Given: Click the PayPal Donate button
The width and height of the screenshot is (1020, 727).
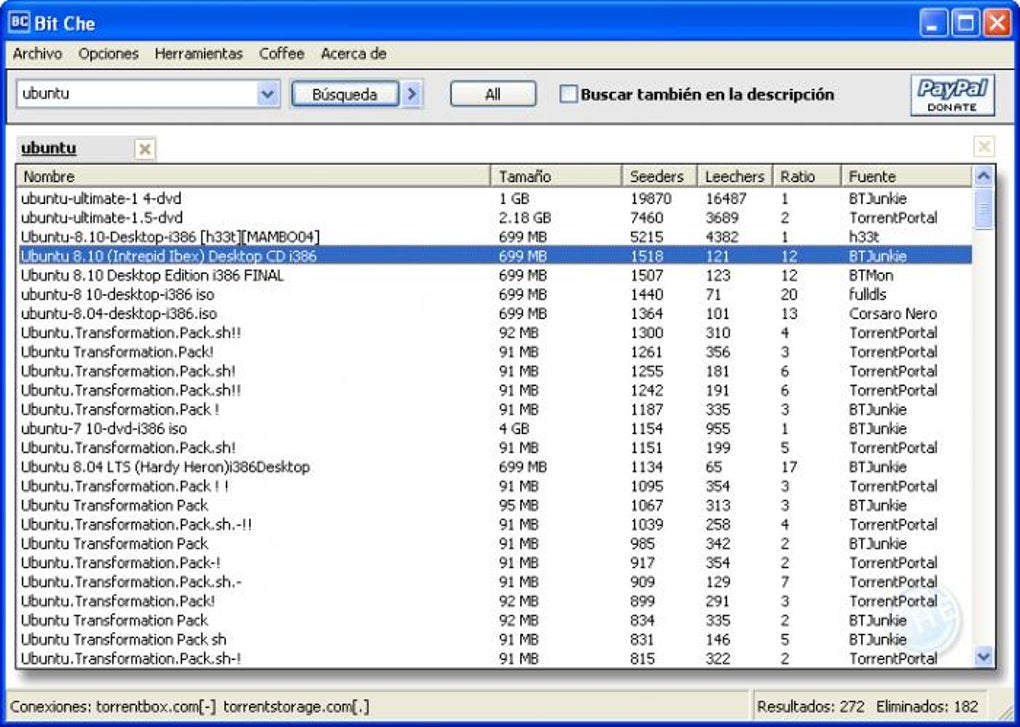Looking at the screenshot, I should [952, 95].
